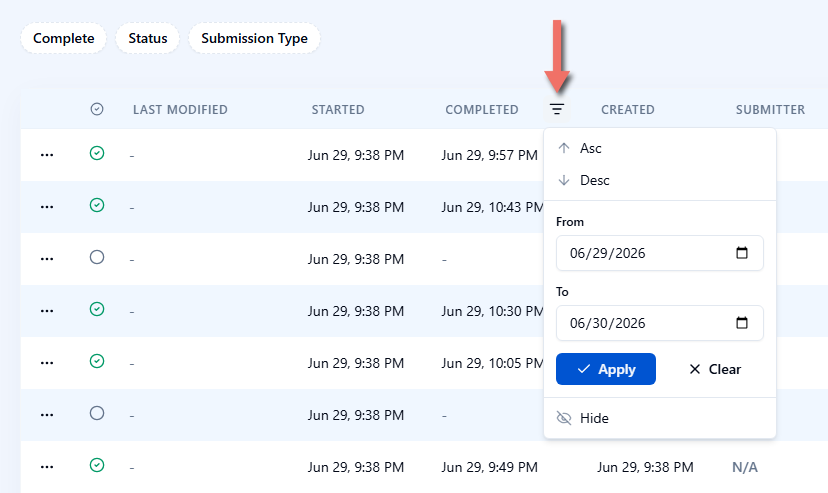Open the Submission Type filter chip
The image size is (828, 493).
[255, 38]
